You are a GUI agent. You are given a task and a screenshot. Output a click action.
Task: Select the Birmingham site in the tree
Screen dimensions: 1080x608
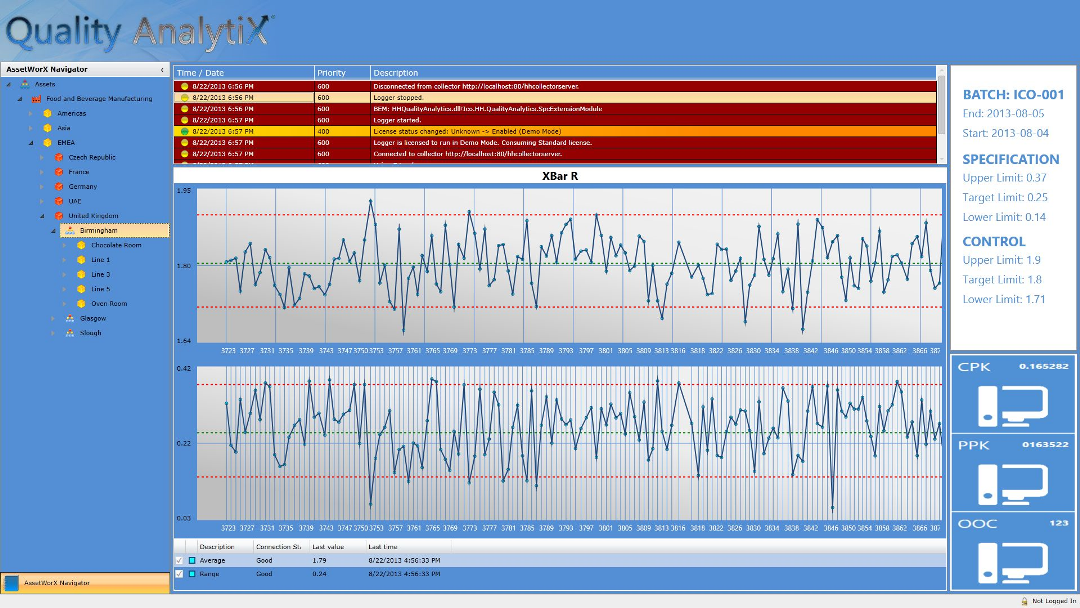[x=98, y=230]
